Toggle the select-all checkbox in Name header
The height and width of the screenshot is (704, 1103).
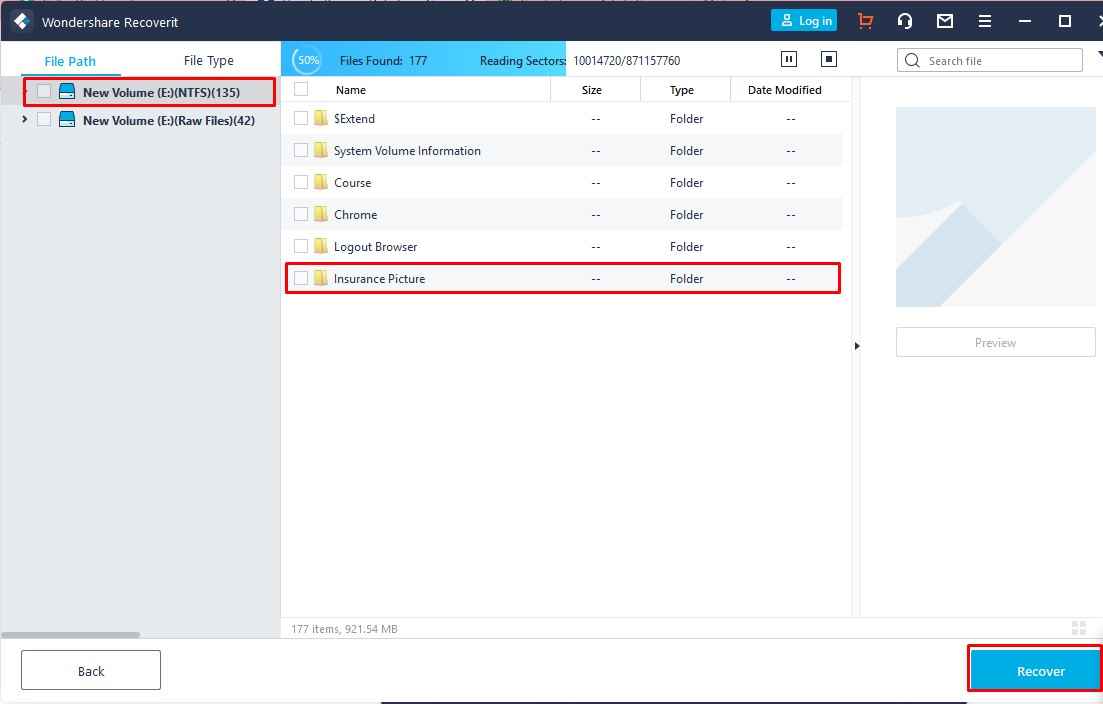click(301, 89)
